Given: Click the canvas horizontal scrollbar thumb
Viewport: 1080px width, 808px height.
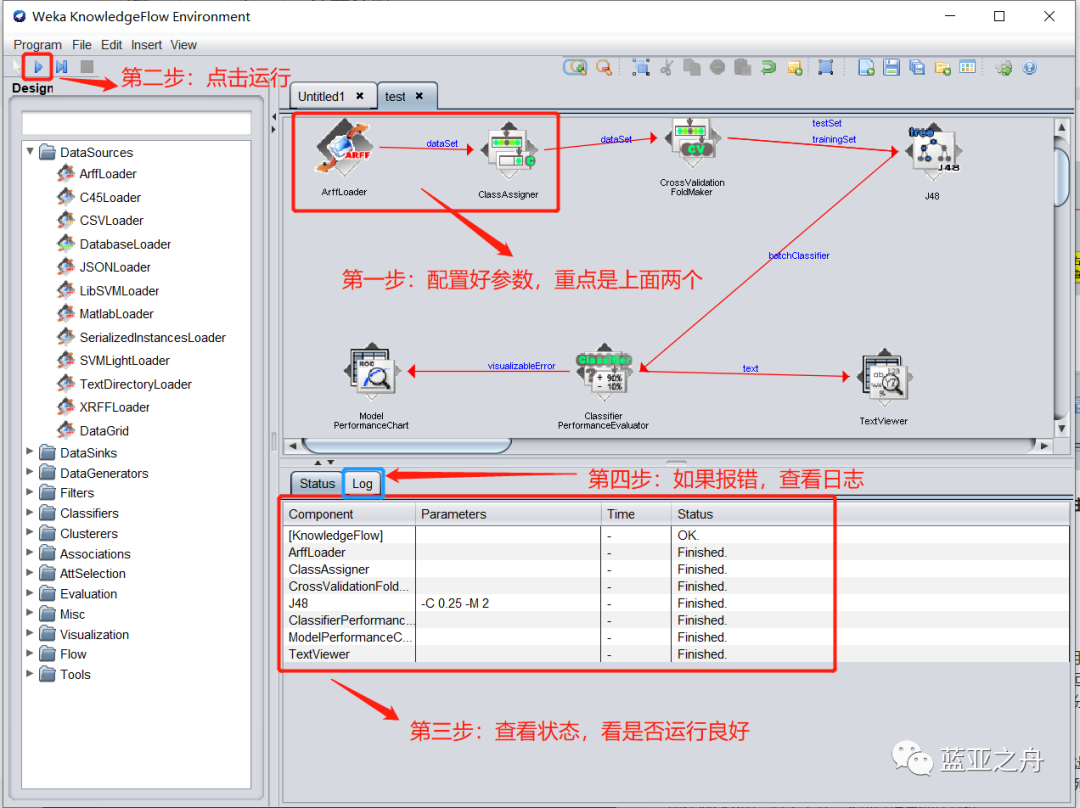Looking at the screenshot, I should coord(406,446).
